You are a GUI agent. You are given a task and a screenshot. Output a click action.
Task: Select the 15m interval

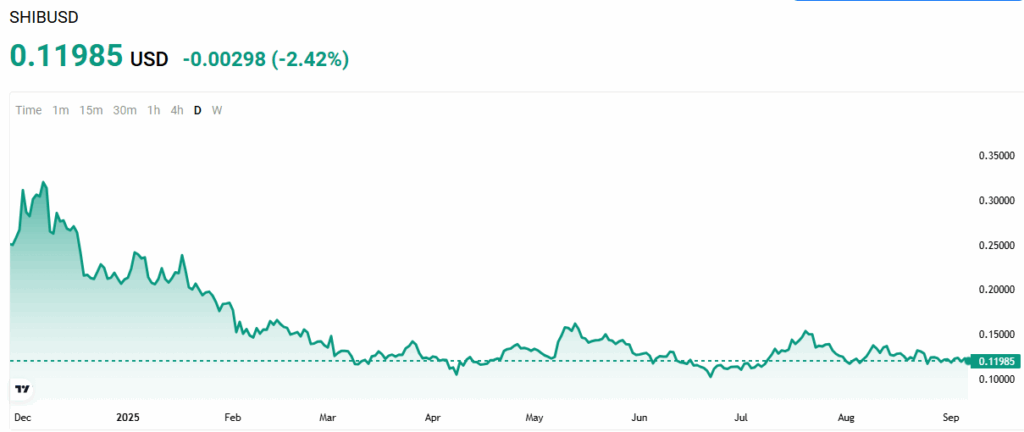(91, 110)
